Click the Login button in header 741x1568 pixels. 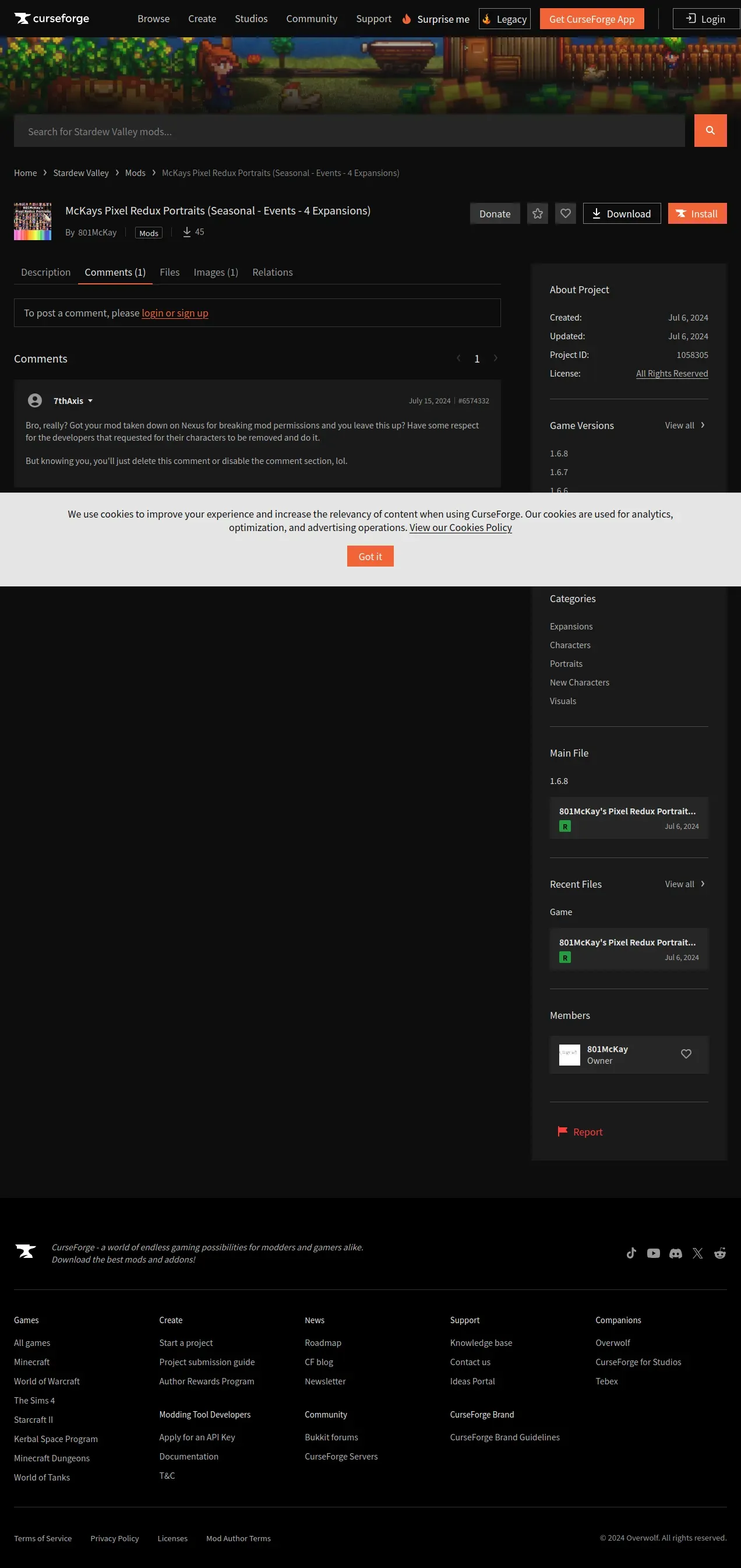coord(705,19)
